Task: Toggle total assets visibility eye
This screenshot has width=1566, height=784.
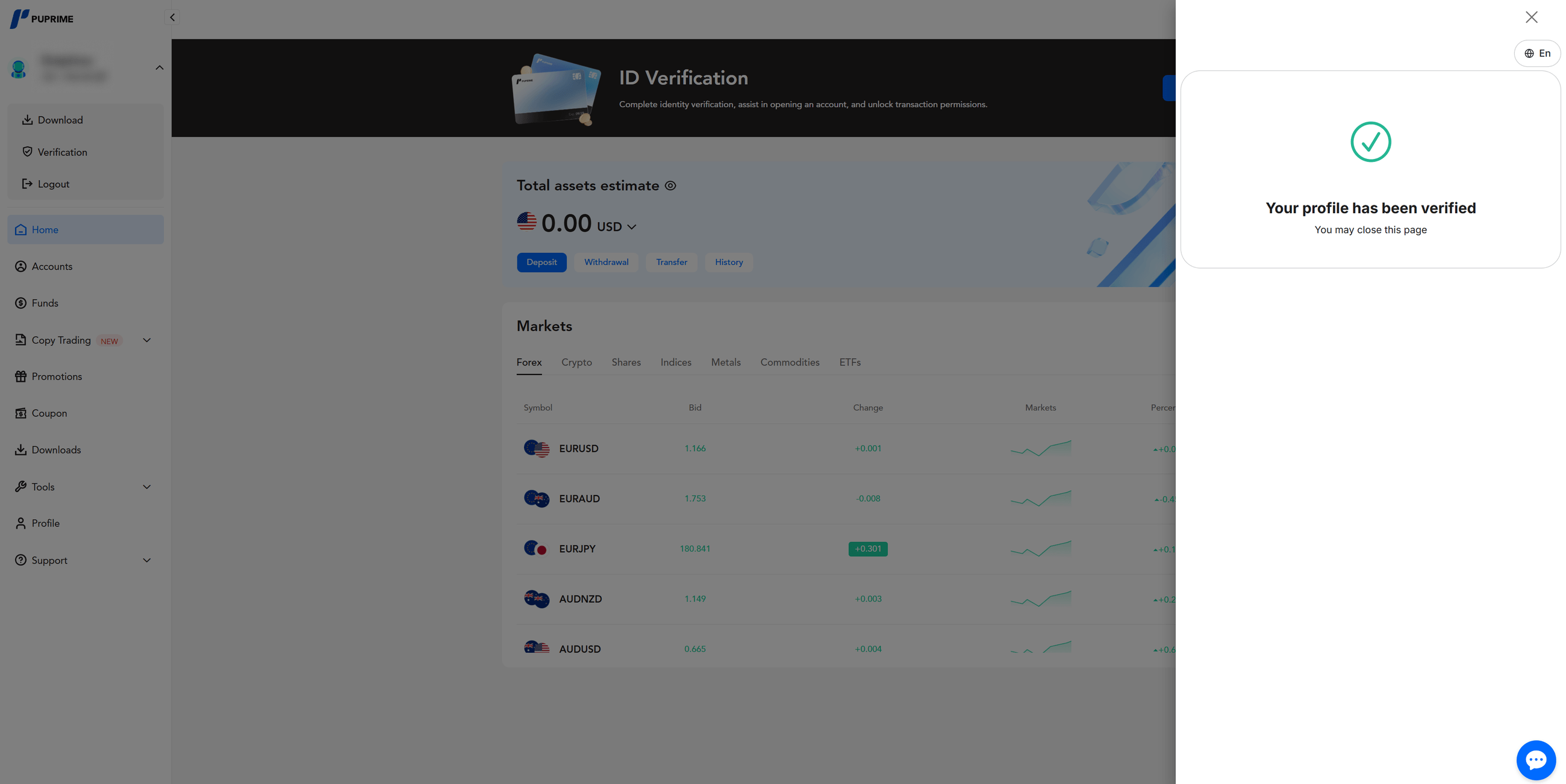Action: (670, 186)
